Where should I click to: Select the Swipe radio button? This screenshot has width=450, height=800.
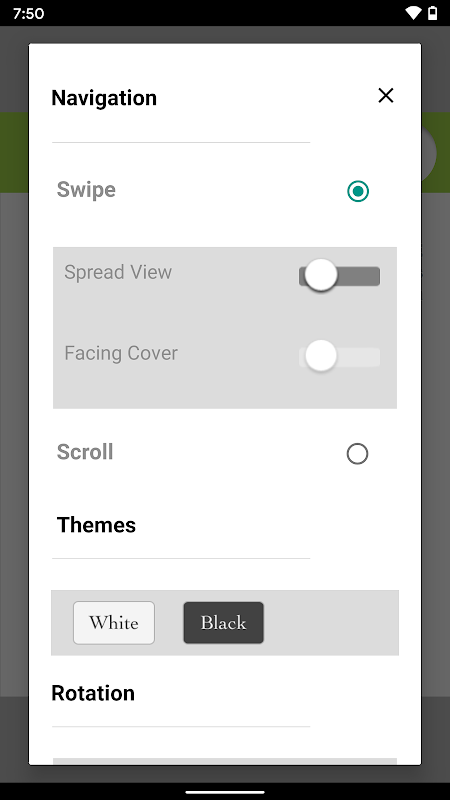point(358,191)
